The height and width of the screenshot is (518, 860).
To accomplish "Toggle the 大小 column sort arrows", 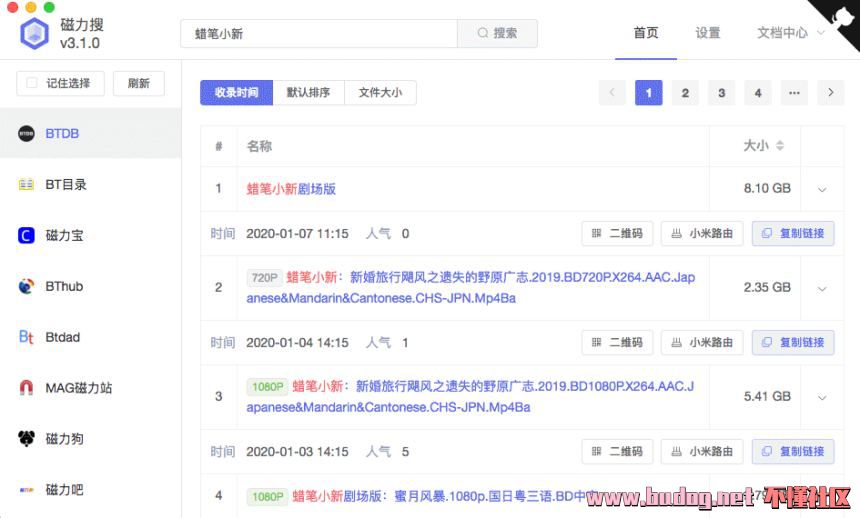I will click(x=780, y=146).
